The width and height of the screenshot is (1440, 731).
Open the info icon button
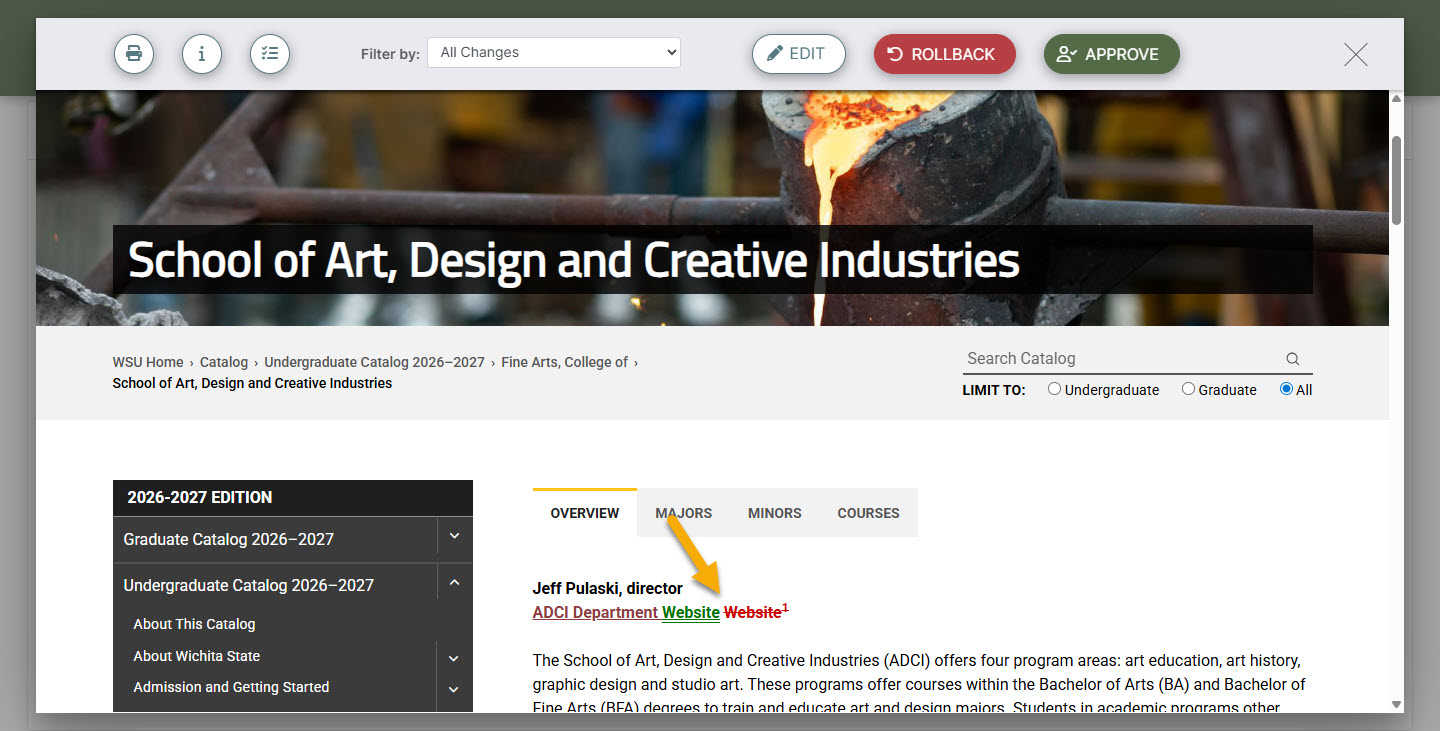click(202, 54)
